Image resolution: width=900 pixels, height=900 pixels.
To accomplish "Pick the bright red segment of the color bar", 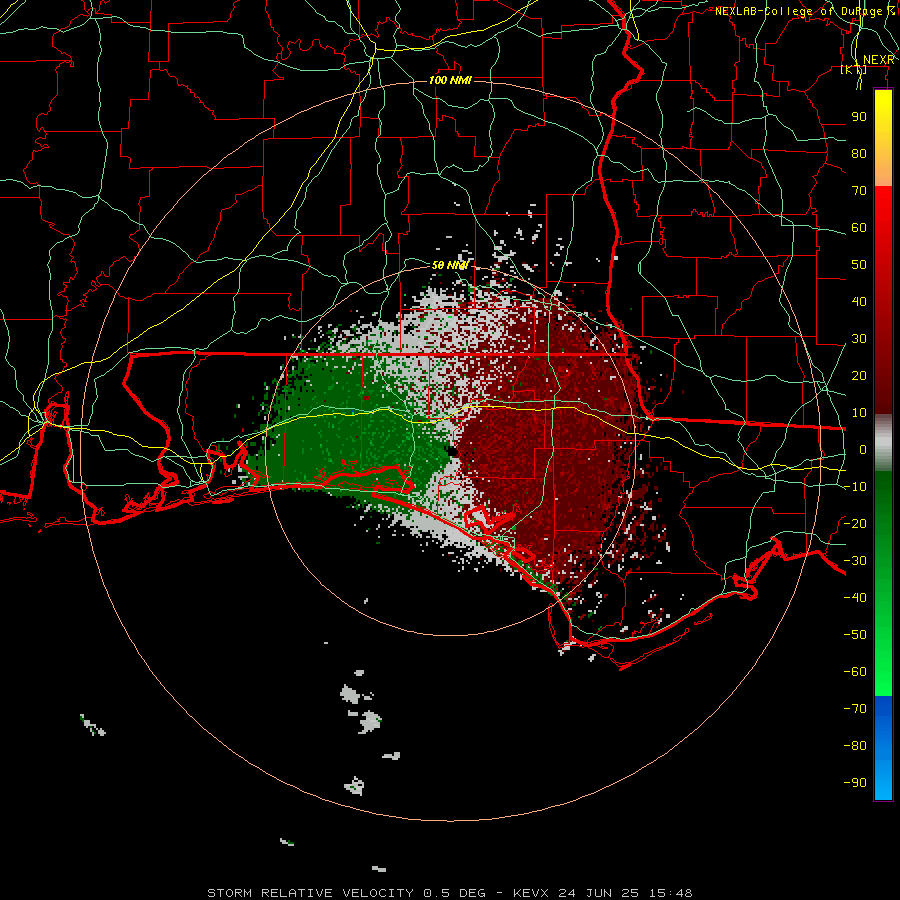I will [883, 300].
